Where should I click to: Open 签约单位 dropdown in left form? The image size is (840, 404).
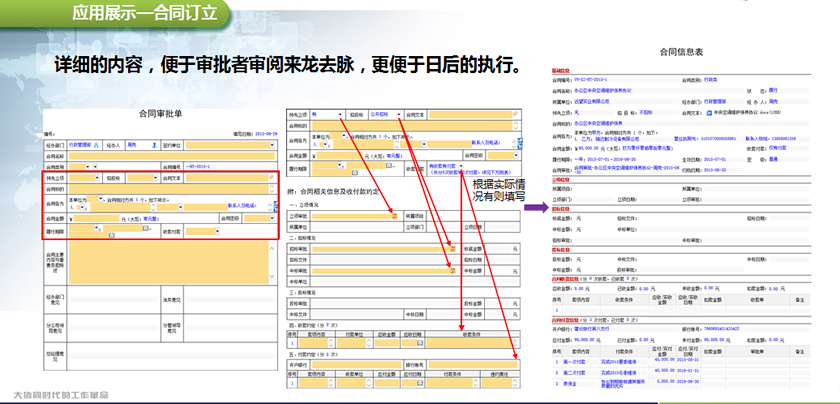272,145
